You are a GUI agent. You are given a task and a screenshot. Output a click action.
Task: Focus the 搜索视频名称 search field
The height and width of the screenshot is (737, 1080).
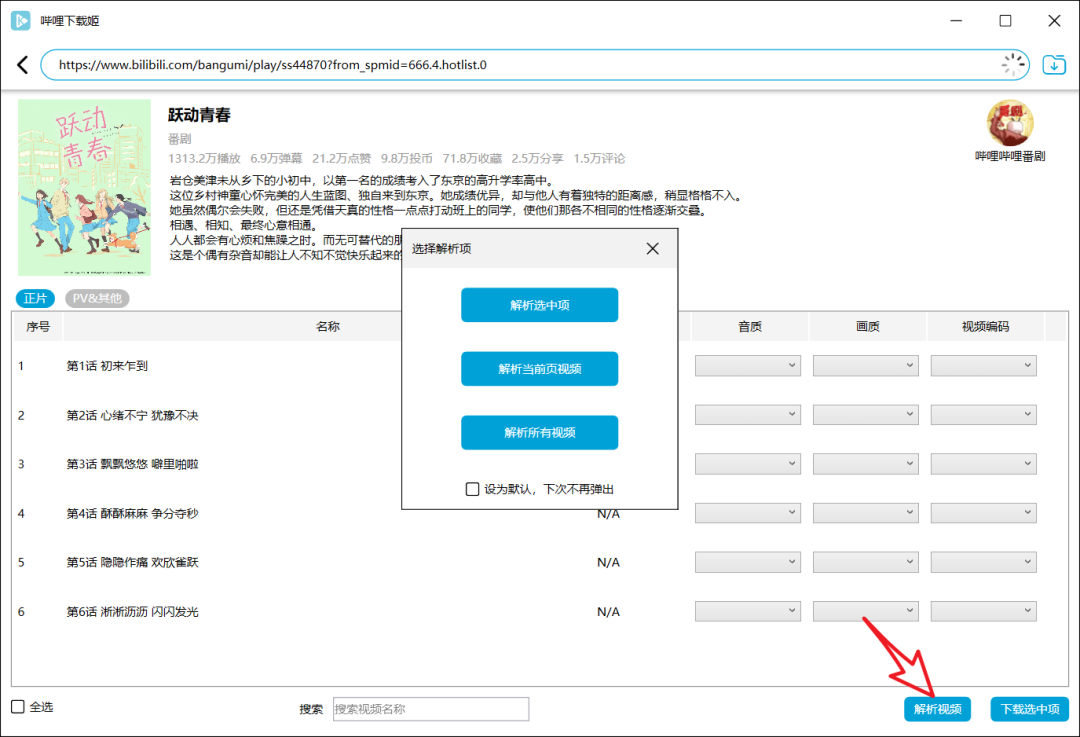430,709
